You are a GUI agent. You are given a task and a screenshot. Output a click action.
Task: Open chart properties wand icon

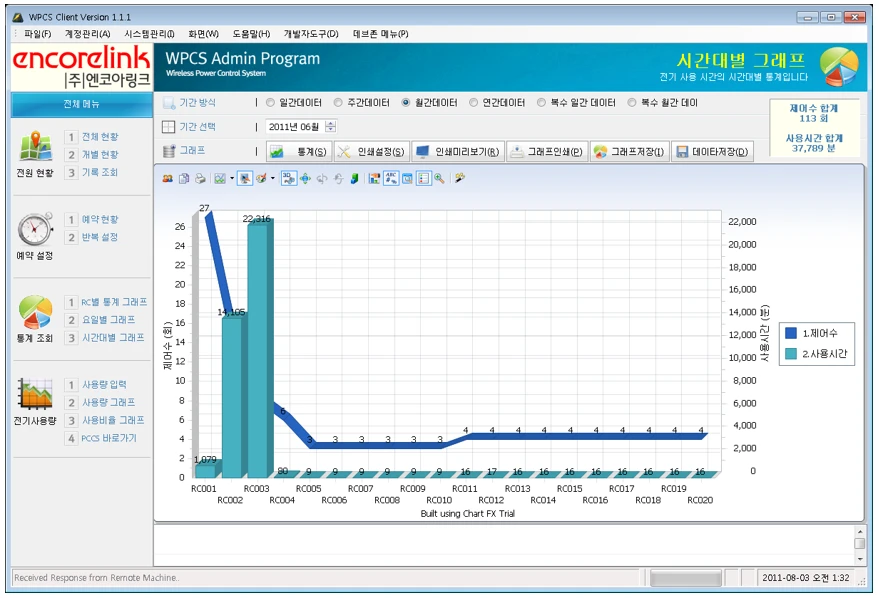click(460, 179)
